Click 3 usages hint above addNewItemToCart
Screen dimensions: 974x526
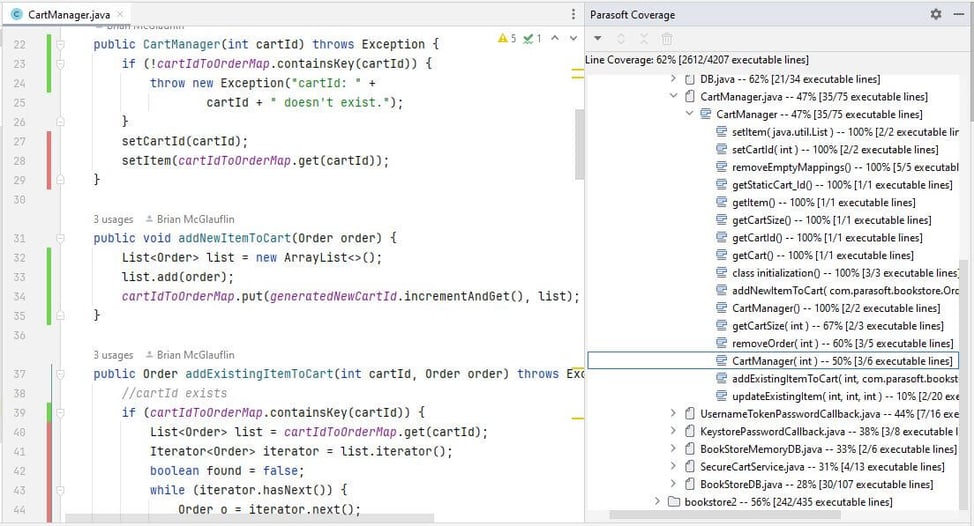click(x=113, y=219)
